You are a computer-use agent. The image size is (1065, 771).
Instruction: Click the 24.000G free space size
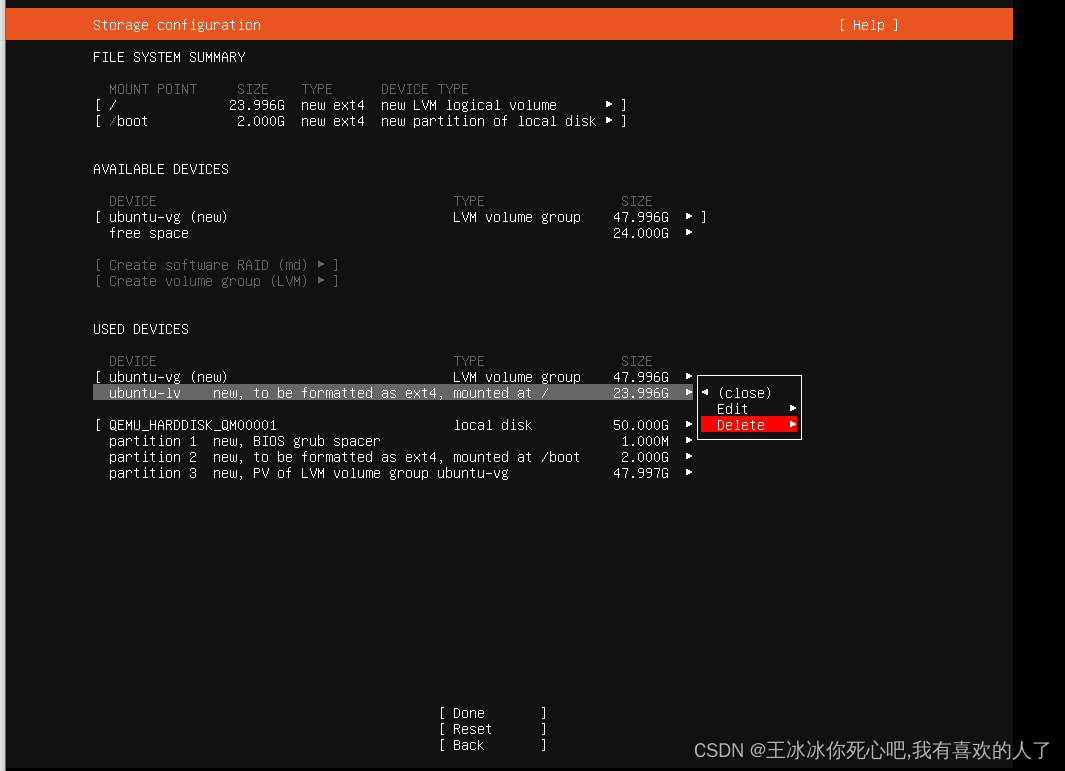tap(640, 233)
